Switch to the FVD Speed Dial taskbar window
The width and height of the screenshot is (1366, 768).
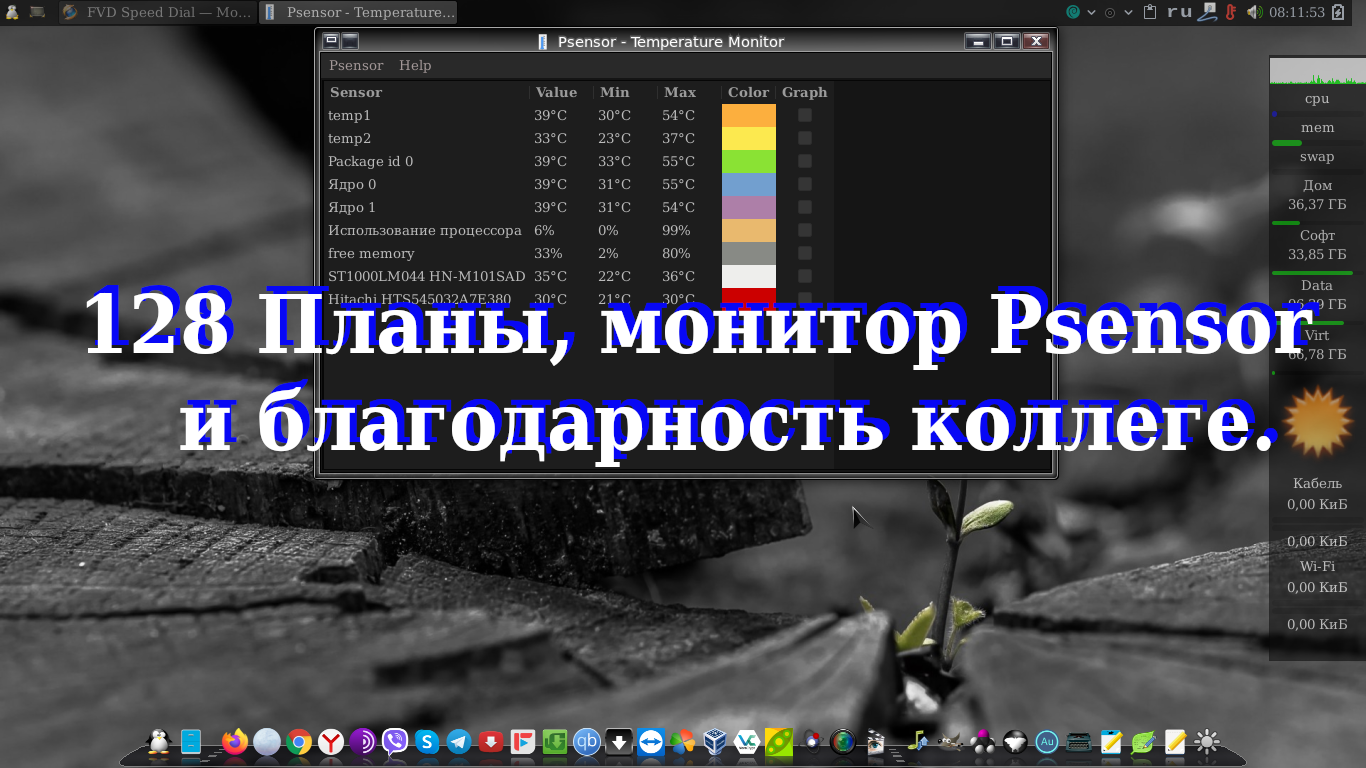coord(157,12)
